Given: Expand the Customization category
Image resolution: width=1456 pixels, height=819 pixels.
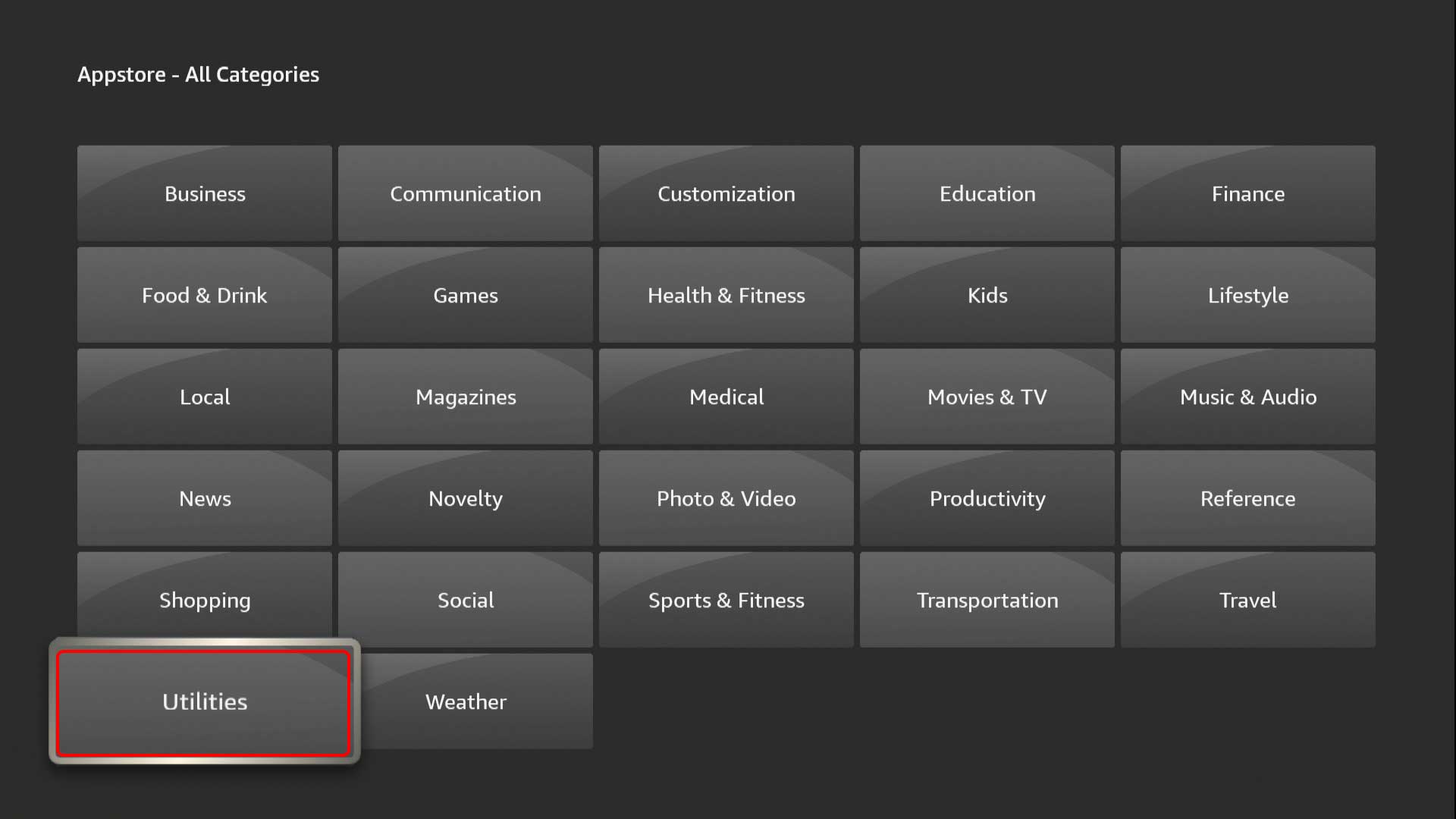Looking at the screenshot, I should tap(726, 193).
